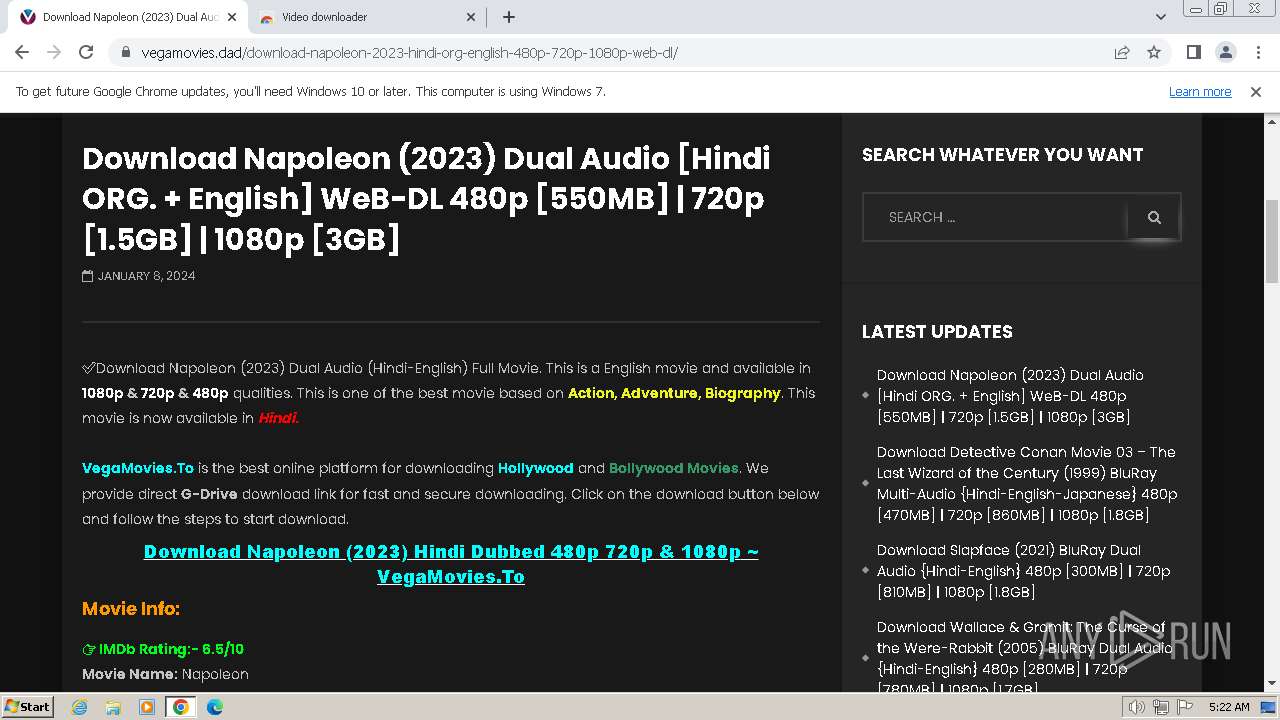
Task: Open the network tray icon
Action: [1161, 707]
